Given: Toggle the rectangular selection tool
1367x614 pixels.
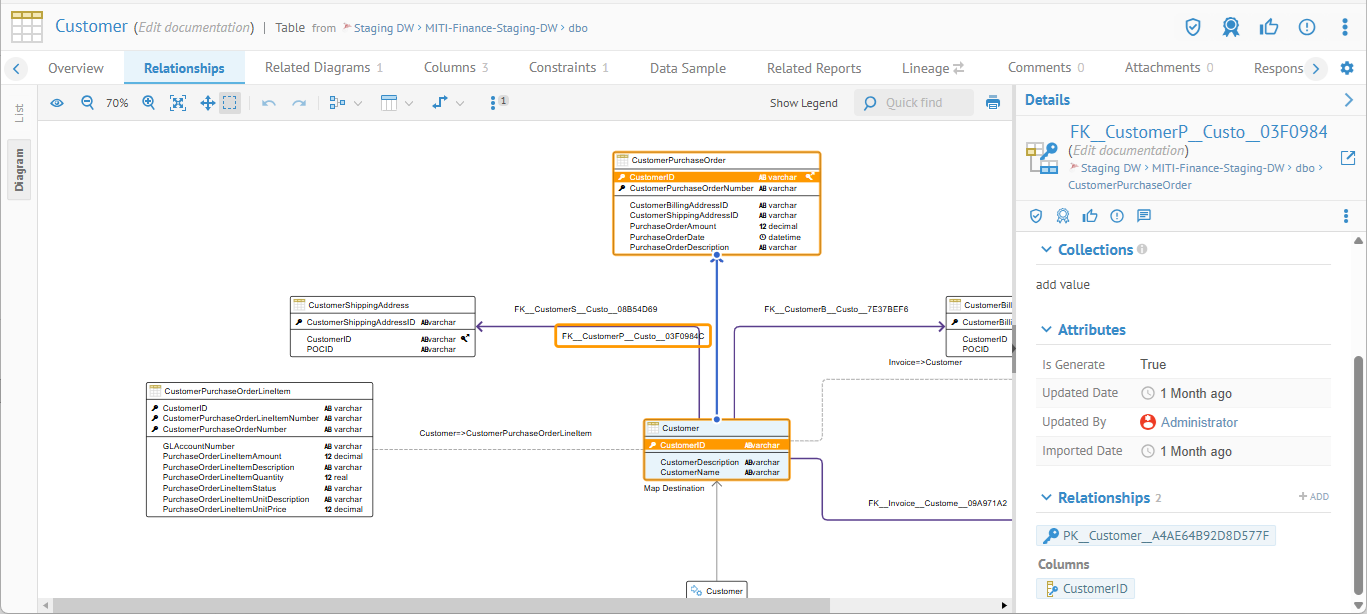Looking at the screenshot, I should pyautogui.click(x=230, y=103).
